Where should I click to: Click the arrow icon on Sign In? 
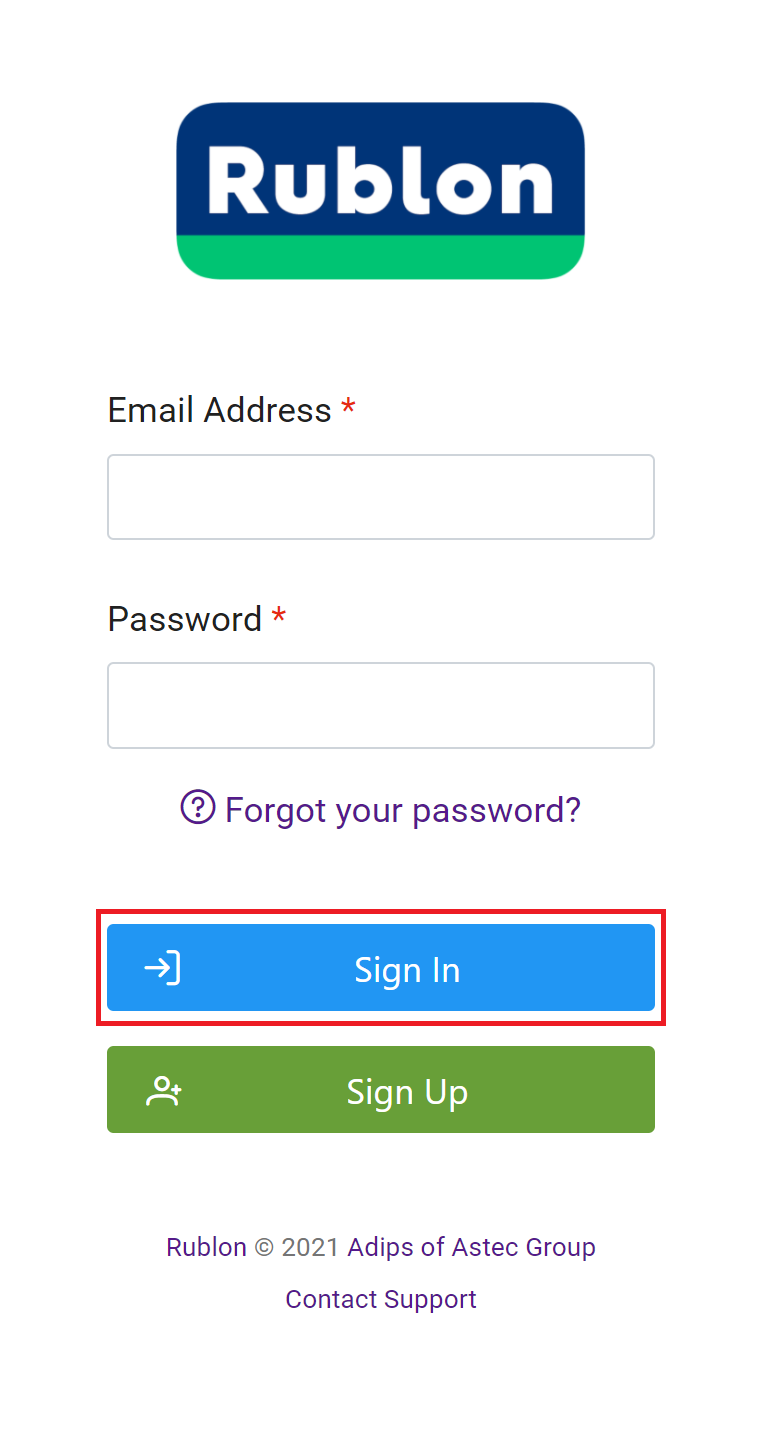coord(162,968)
